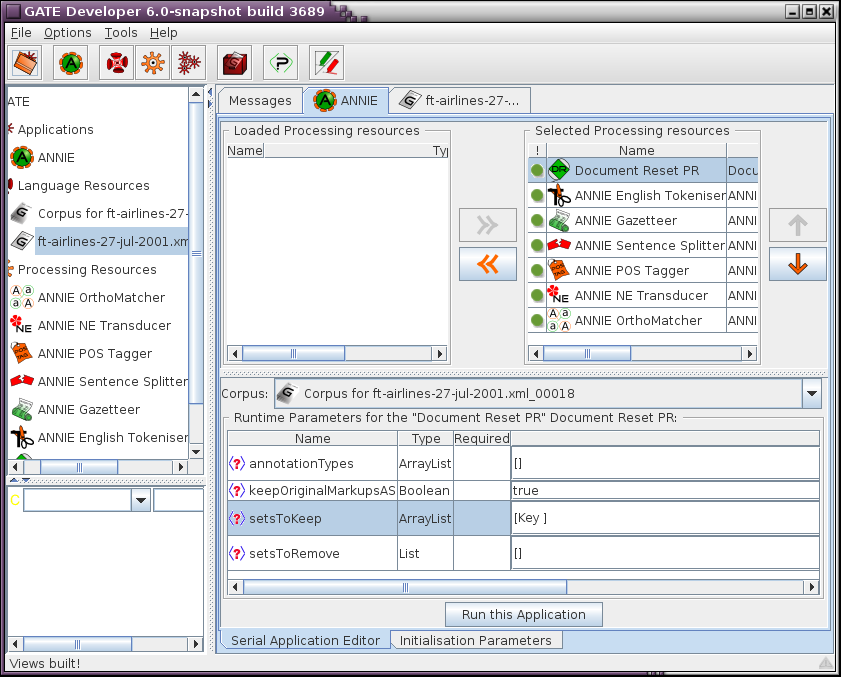Select ANNIE POS Tagger in the left tree
The image size is (841, 677).
82,354
